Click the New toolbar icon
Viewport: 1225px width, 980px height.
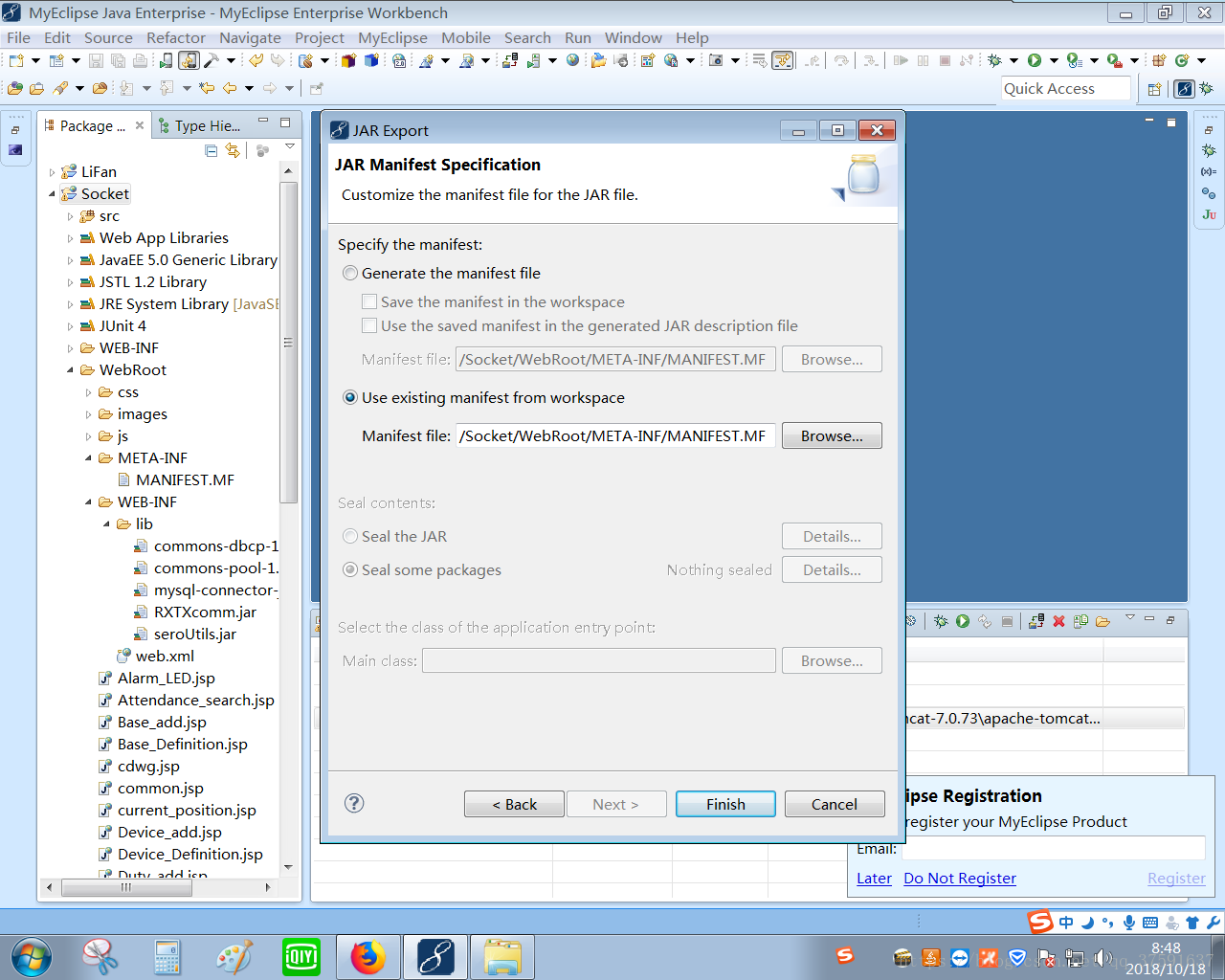click(x=16, y=60)
